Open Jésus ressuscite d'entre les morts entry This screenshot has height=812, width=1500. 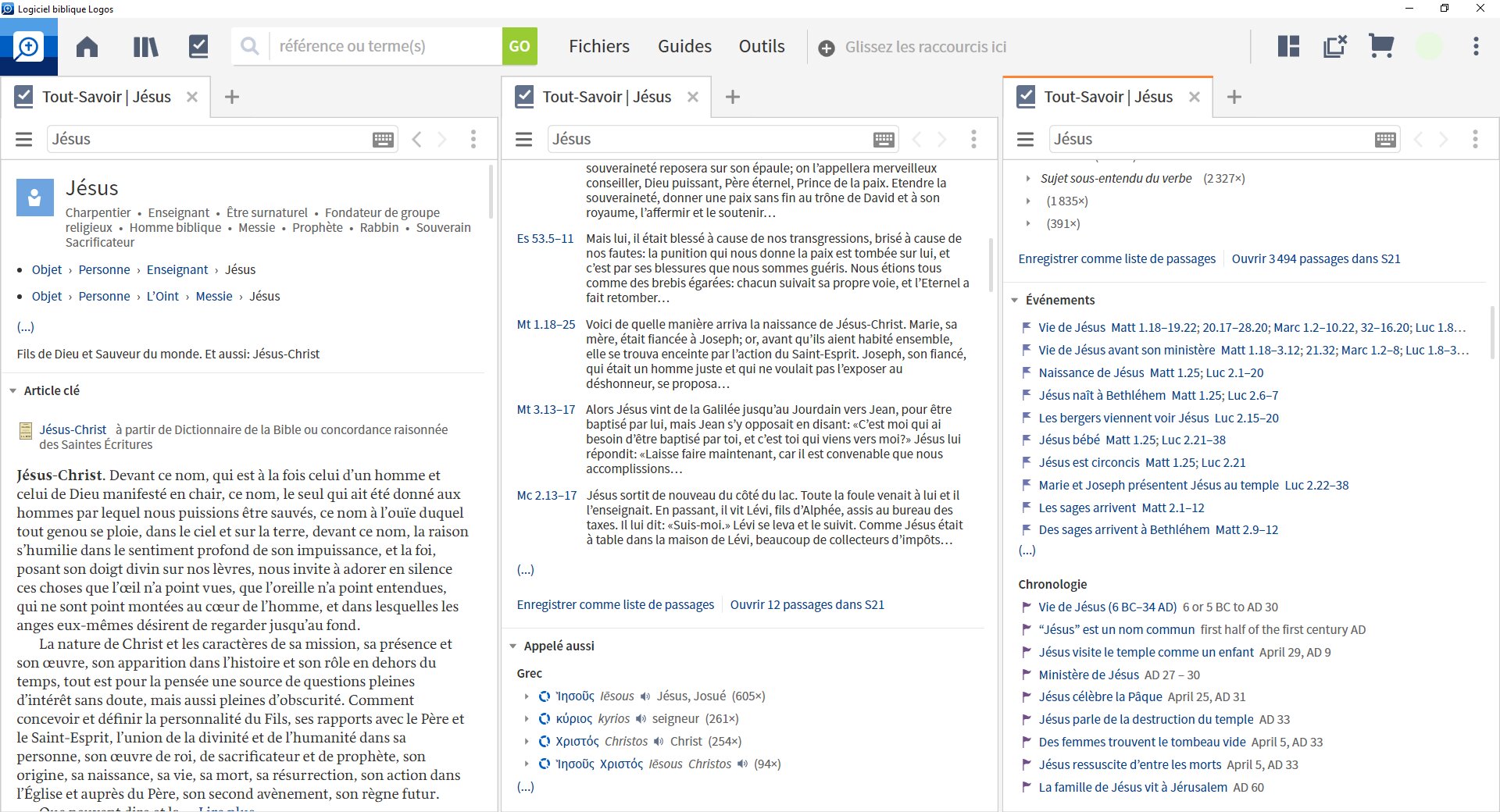[1130, 764]
